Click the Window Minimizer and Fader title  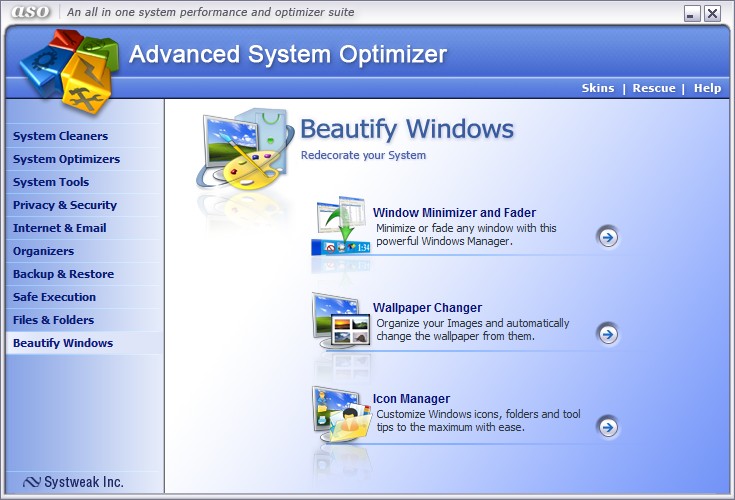pyautogui.click(x=454, y=213)
